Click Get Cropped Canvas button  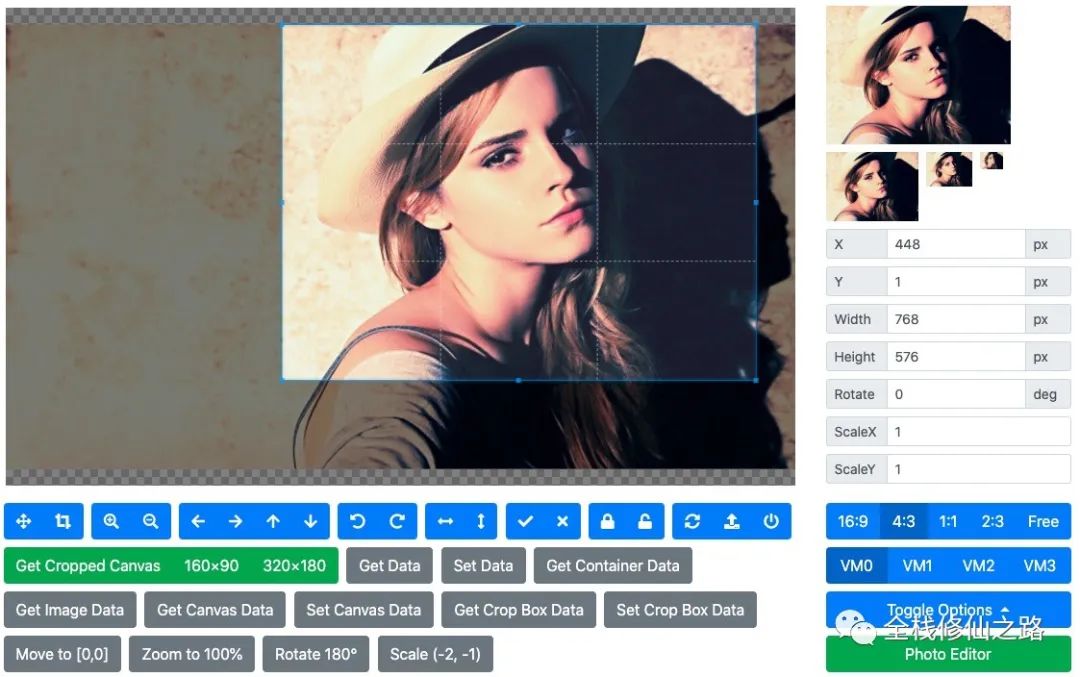pyautogui.click(x=88, y=565)
